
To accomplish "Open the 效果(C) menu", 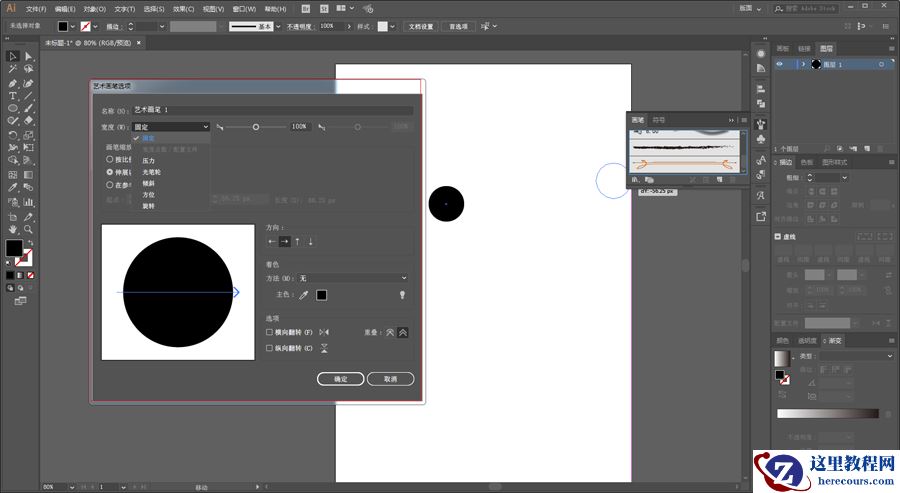I will 183,8.
